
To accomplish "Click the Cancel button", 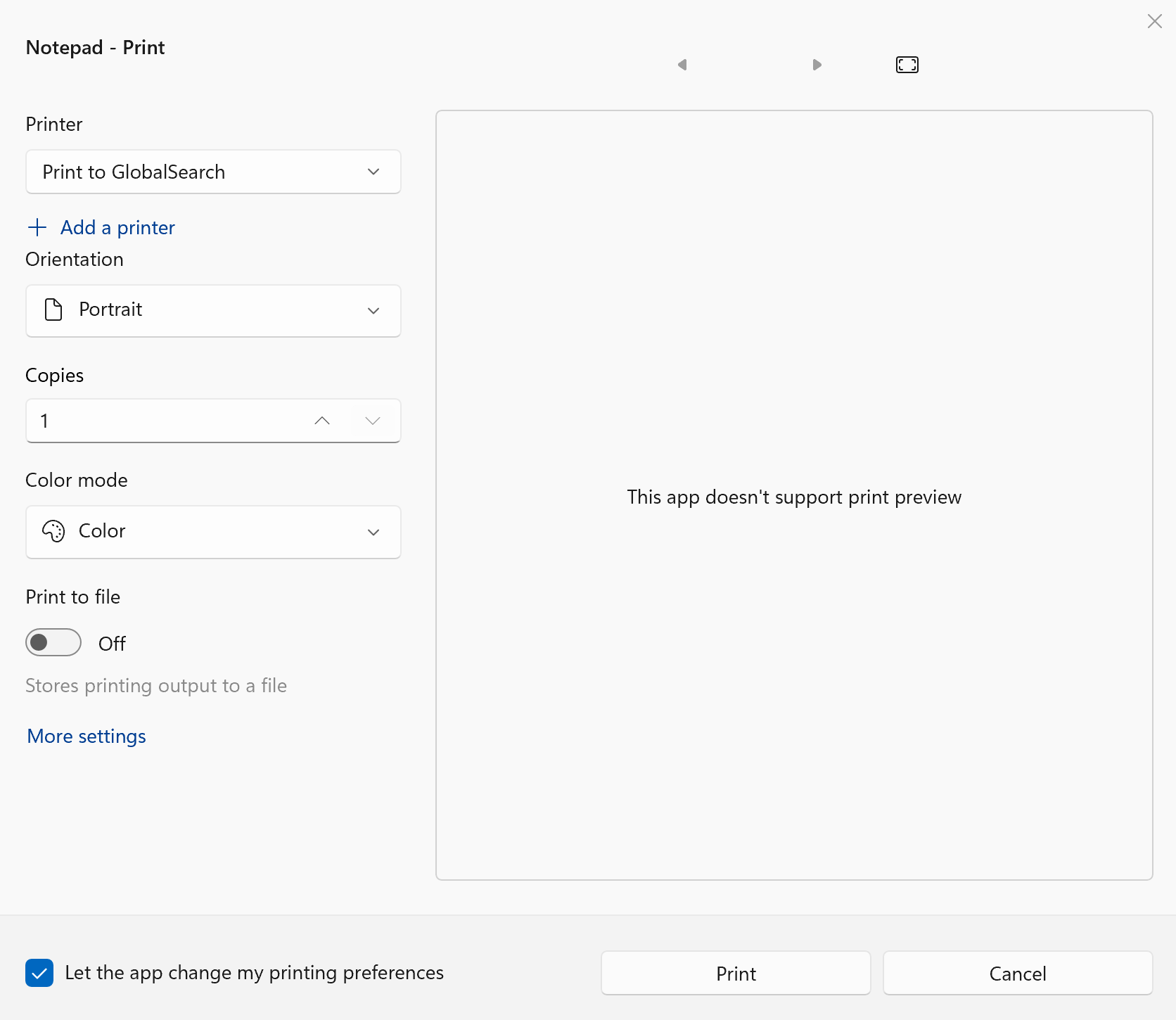I will pos(1017,974).
